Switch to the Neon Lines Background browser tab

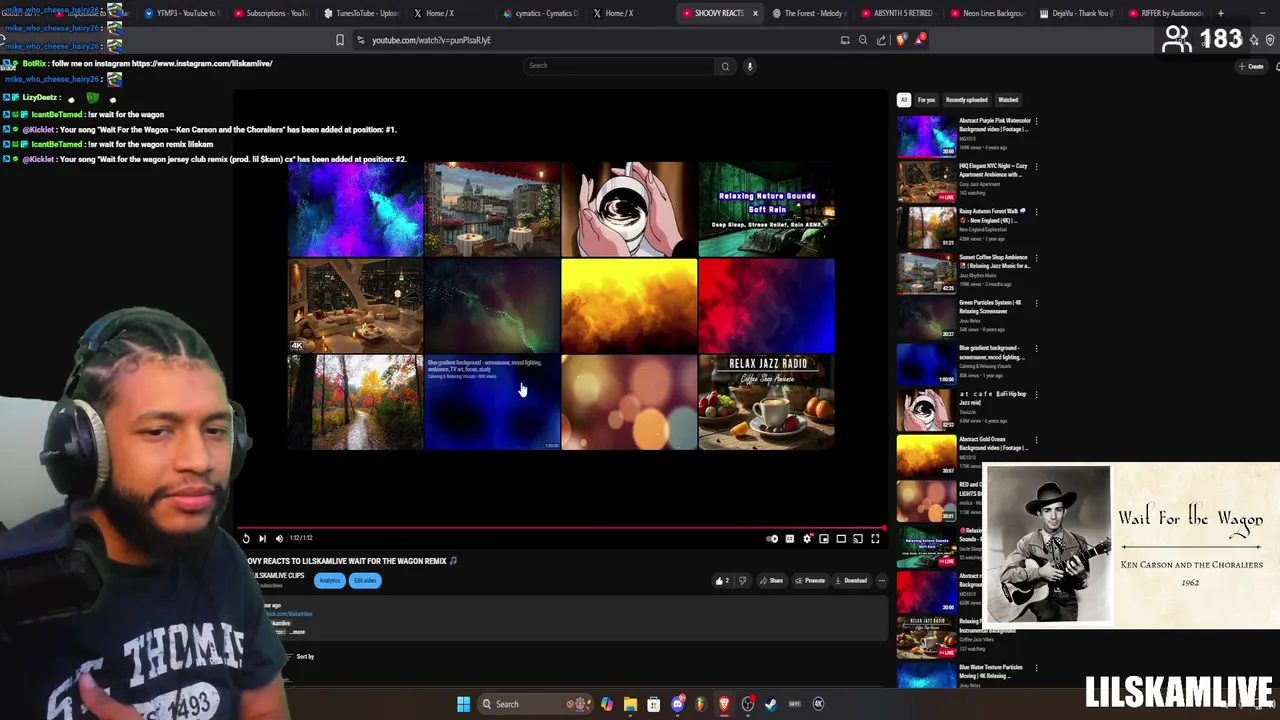coord(987,13)
